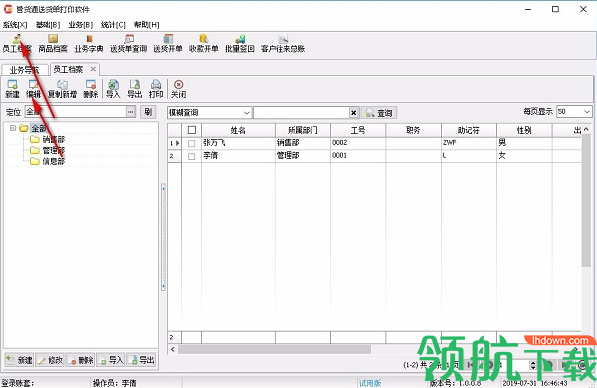Click 导入 import icon in tab toolbar
Screen dimensions: 597x388
coord(113,89)
